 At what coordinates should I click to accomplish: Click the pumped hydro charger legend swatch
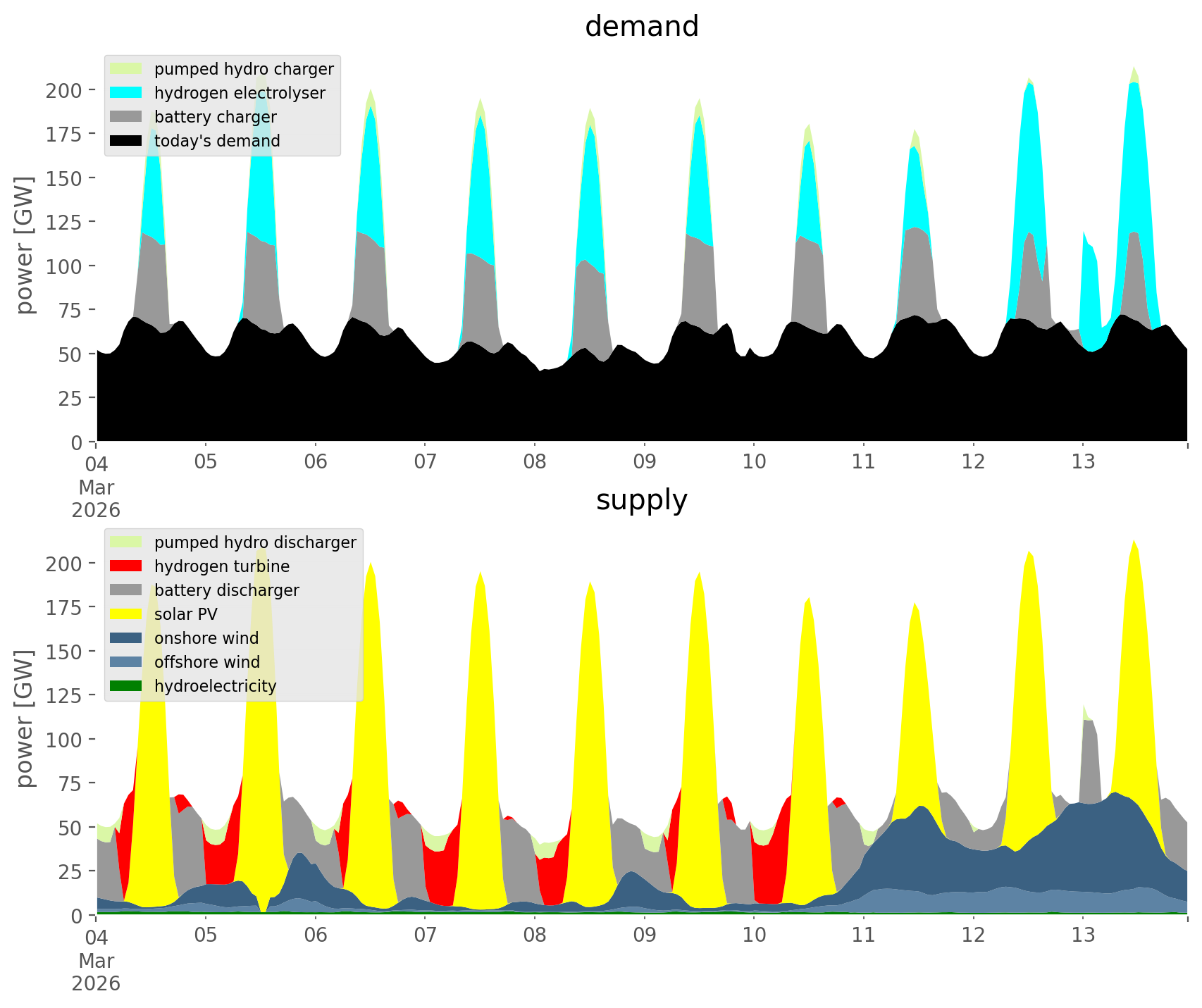[x=126, y=69]
